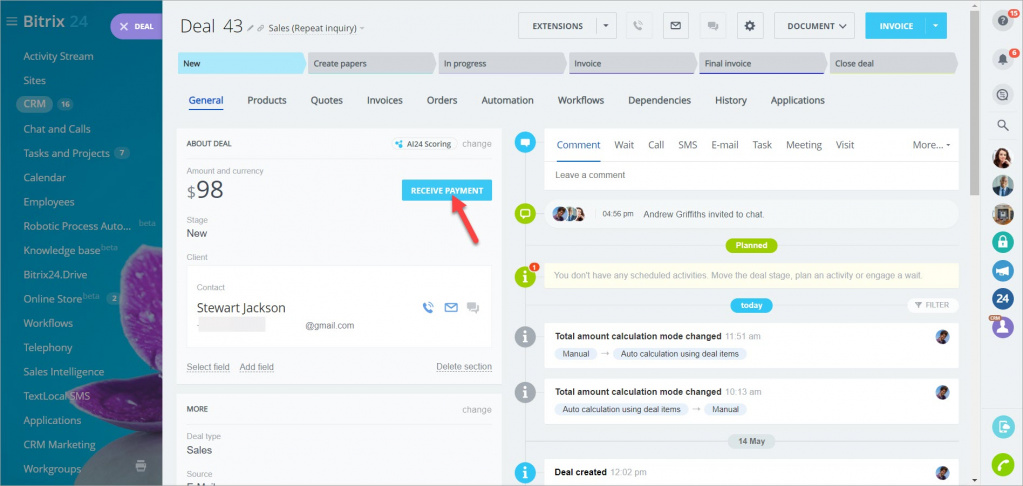1023x486 pixels.
Task: Click change link in About Deal section
Action: [477, 144]
